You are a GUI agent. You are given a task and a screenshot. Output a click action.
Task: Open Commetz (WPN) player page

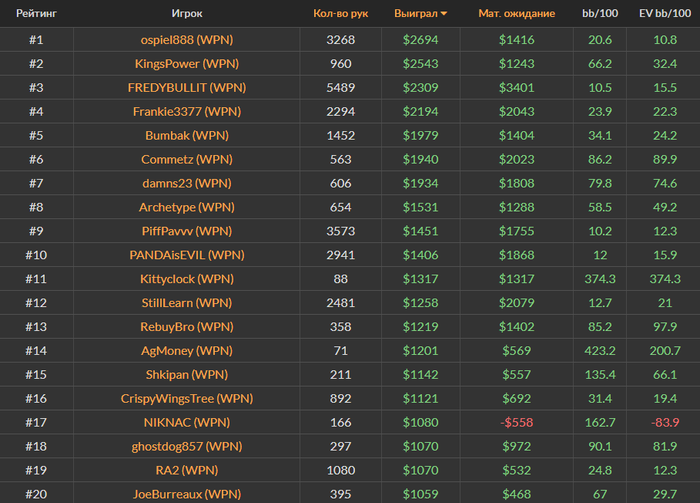click(186, 159)
